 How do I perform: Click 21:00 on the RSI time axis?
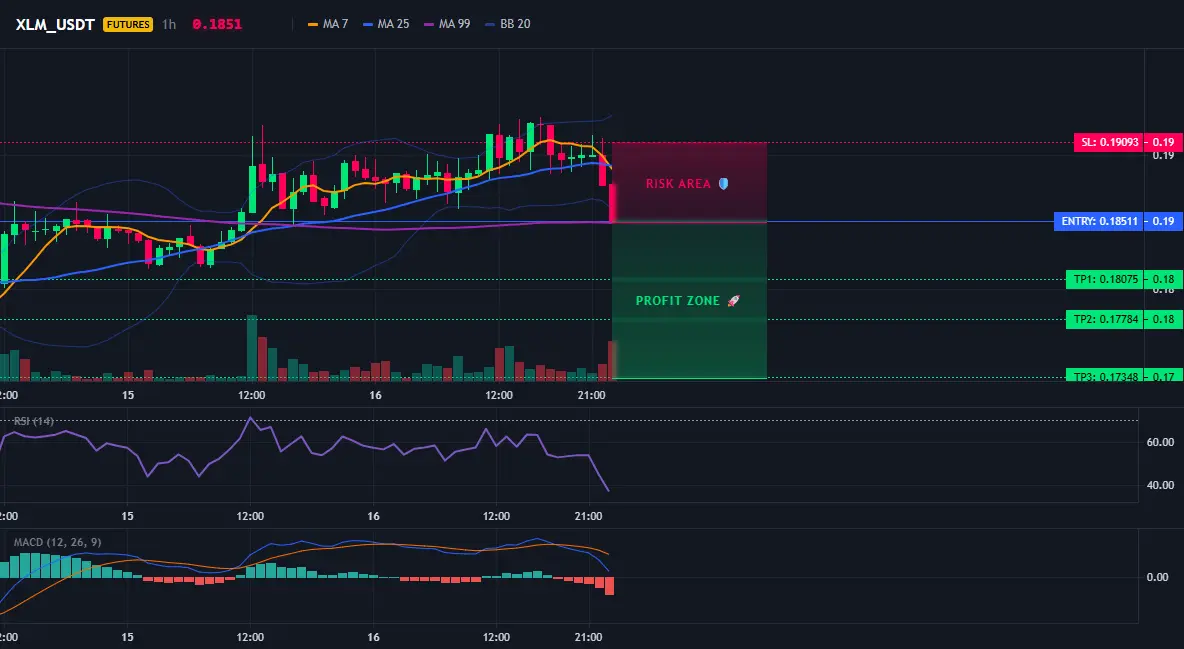click(x=588, y=516)
